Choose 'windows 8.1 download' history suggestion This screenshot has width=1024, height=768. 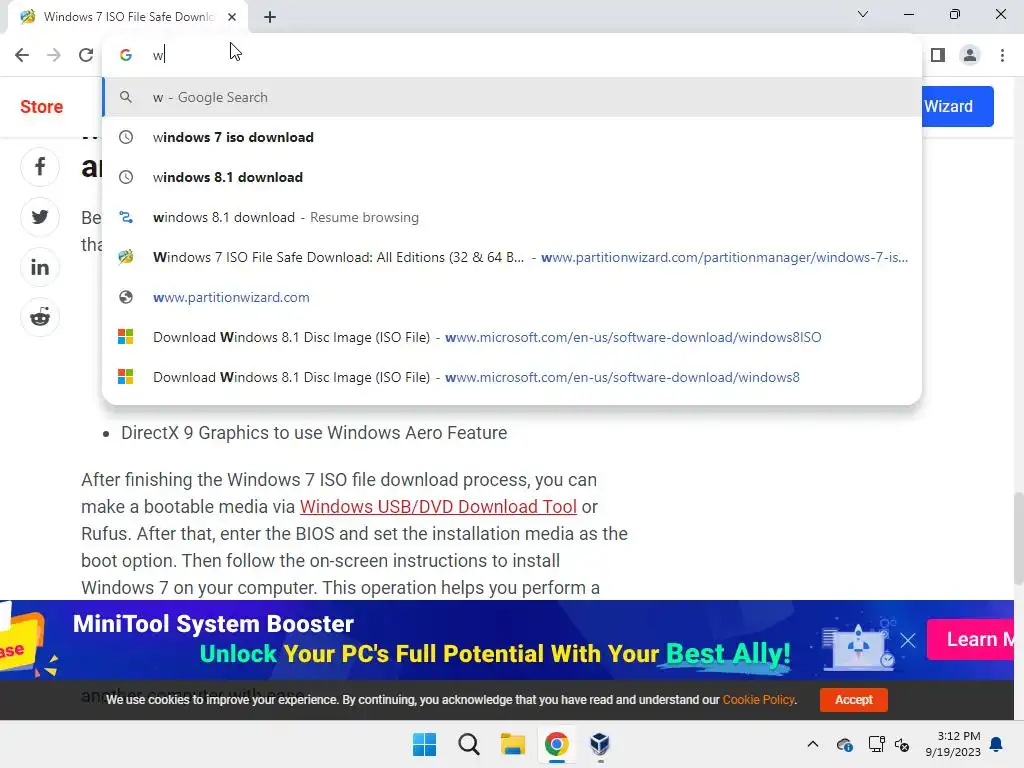pos(512,177)
